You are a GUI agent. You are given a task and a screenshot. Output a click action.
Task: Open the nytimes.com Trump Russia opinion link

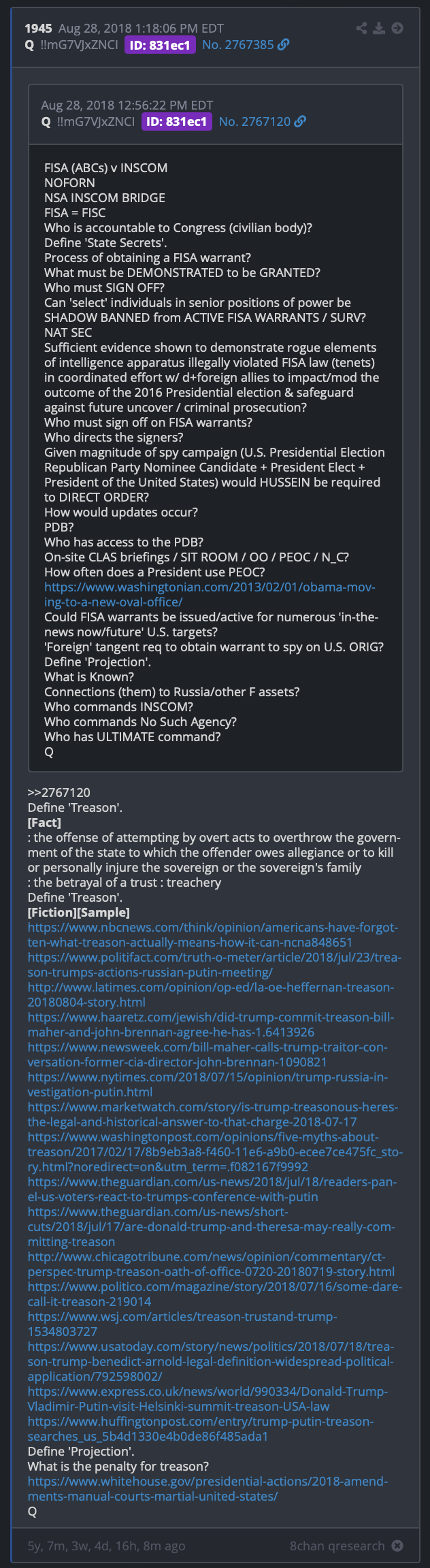pyautogui.click(x=208, y=1084)
